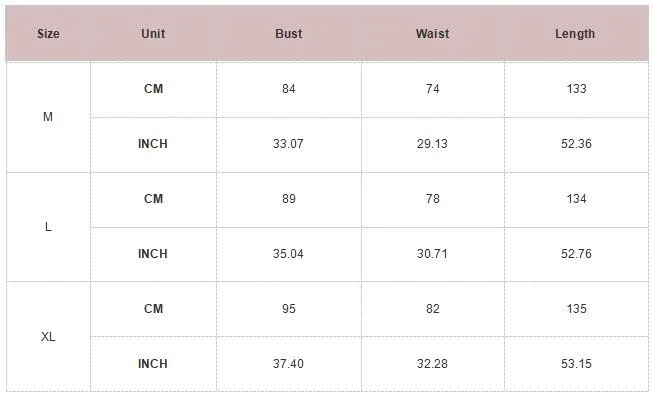Select length value 52.76 cell
Image resolution: width=655 pixels, height=398 pixels.
(x=576, y=254)
